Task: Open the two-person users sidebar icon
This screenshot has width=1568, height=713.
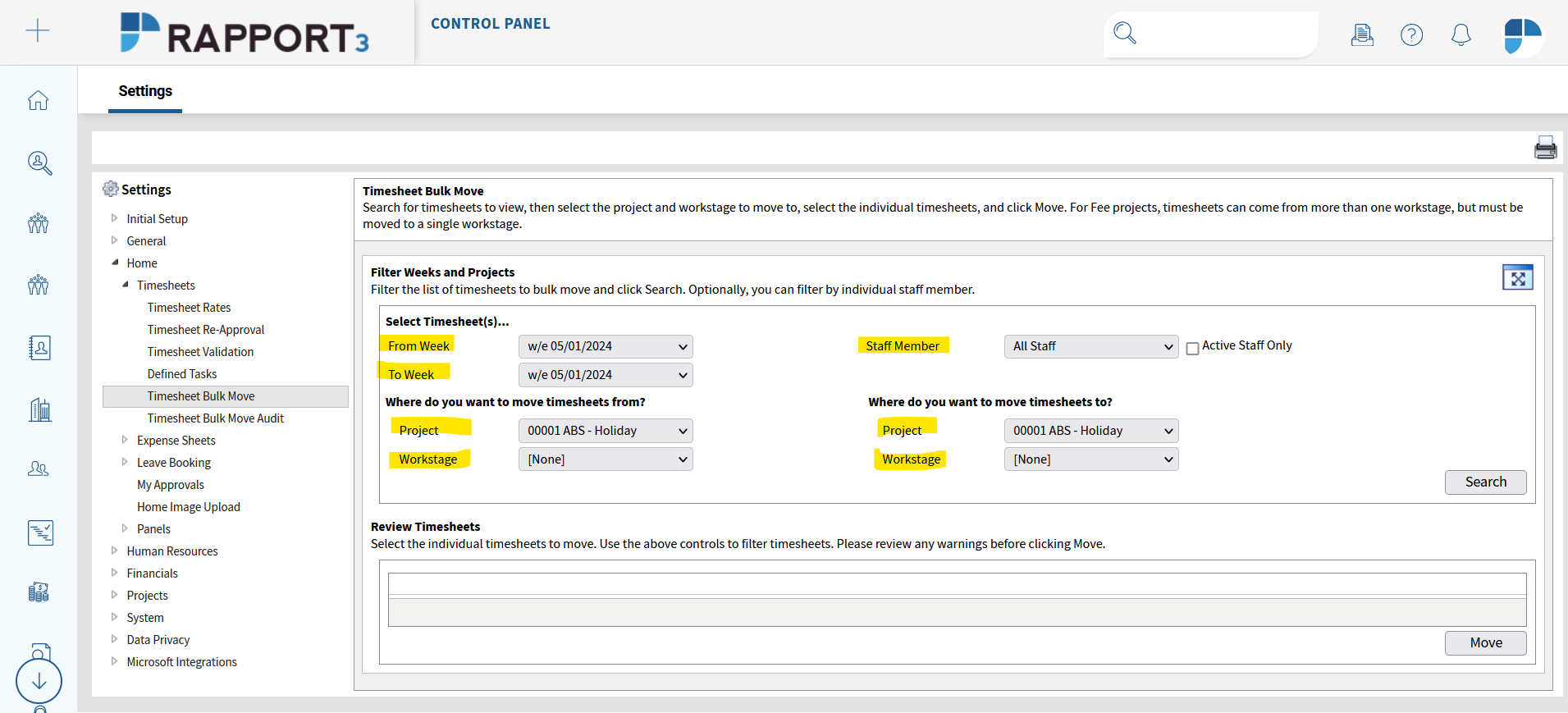Action: click(x=39, y=468)
